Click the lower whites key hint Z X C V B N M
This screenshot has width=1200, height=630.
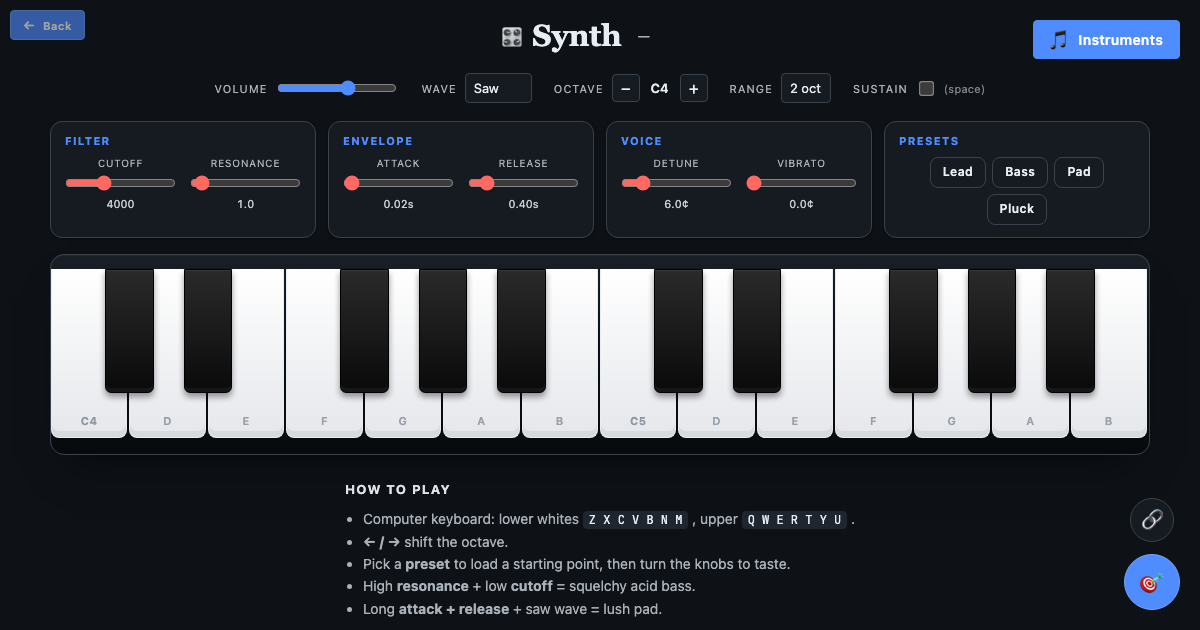(x=637, y=520)
